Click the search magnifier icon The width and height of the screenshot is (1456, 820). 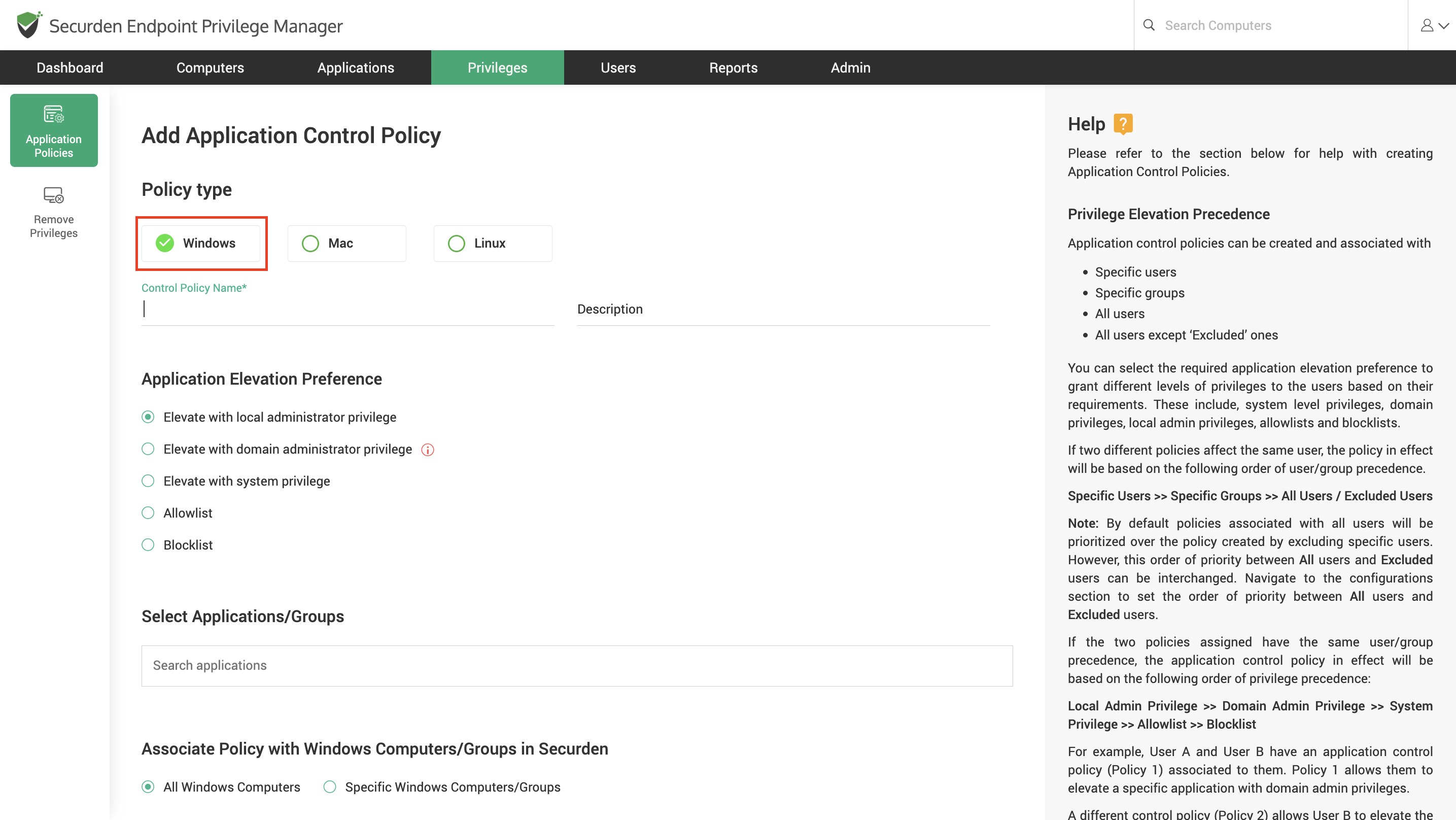(1149, 25)
